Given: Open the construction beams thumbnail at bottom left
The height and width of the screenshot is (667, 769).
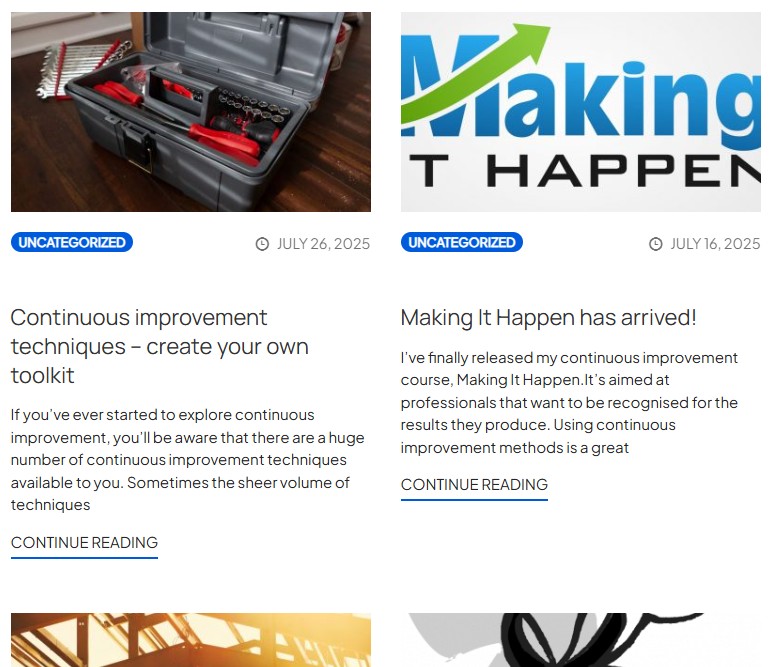Looking at the screenshot, I should pos(191,640).
